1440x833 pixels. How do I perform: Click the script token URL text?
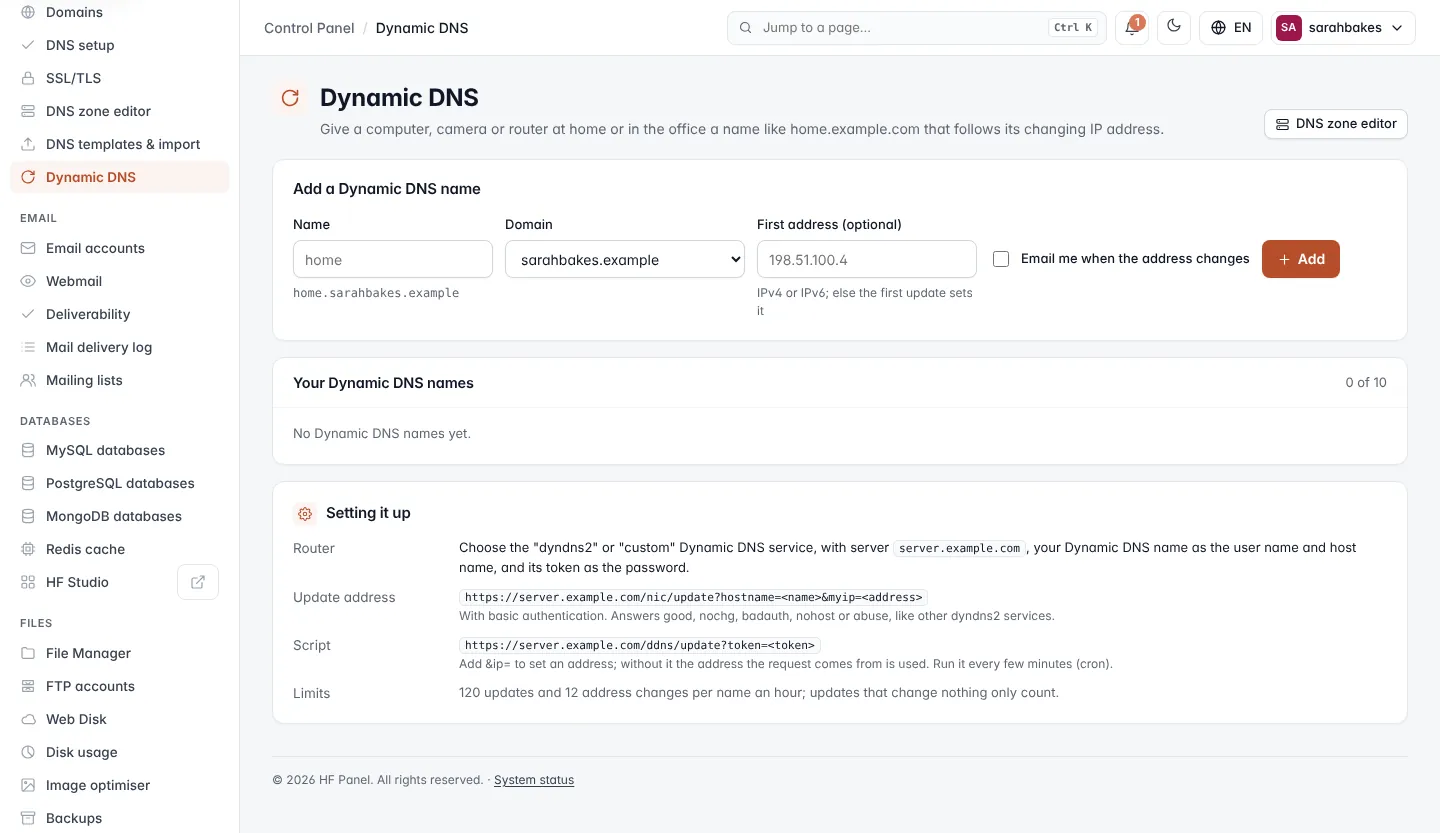(x=640, y=645)
